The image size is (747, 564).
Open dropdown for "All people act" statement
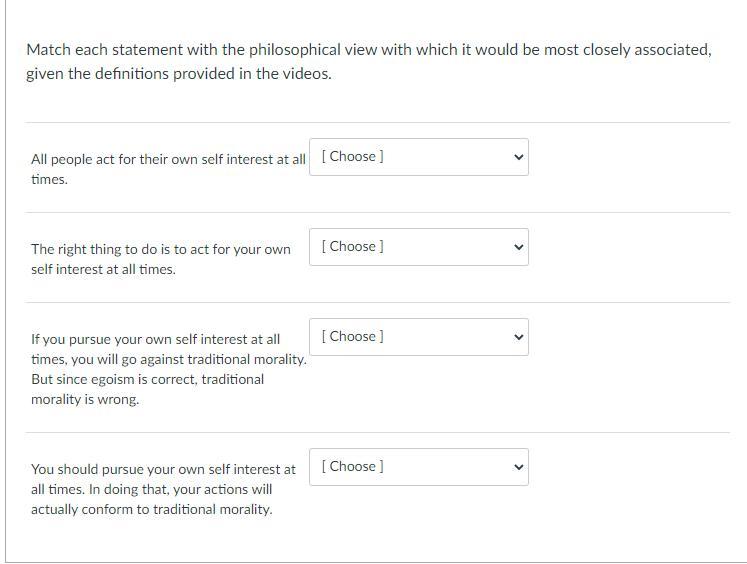tap(418, 157)
